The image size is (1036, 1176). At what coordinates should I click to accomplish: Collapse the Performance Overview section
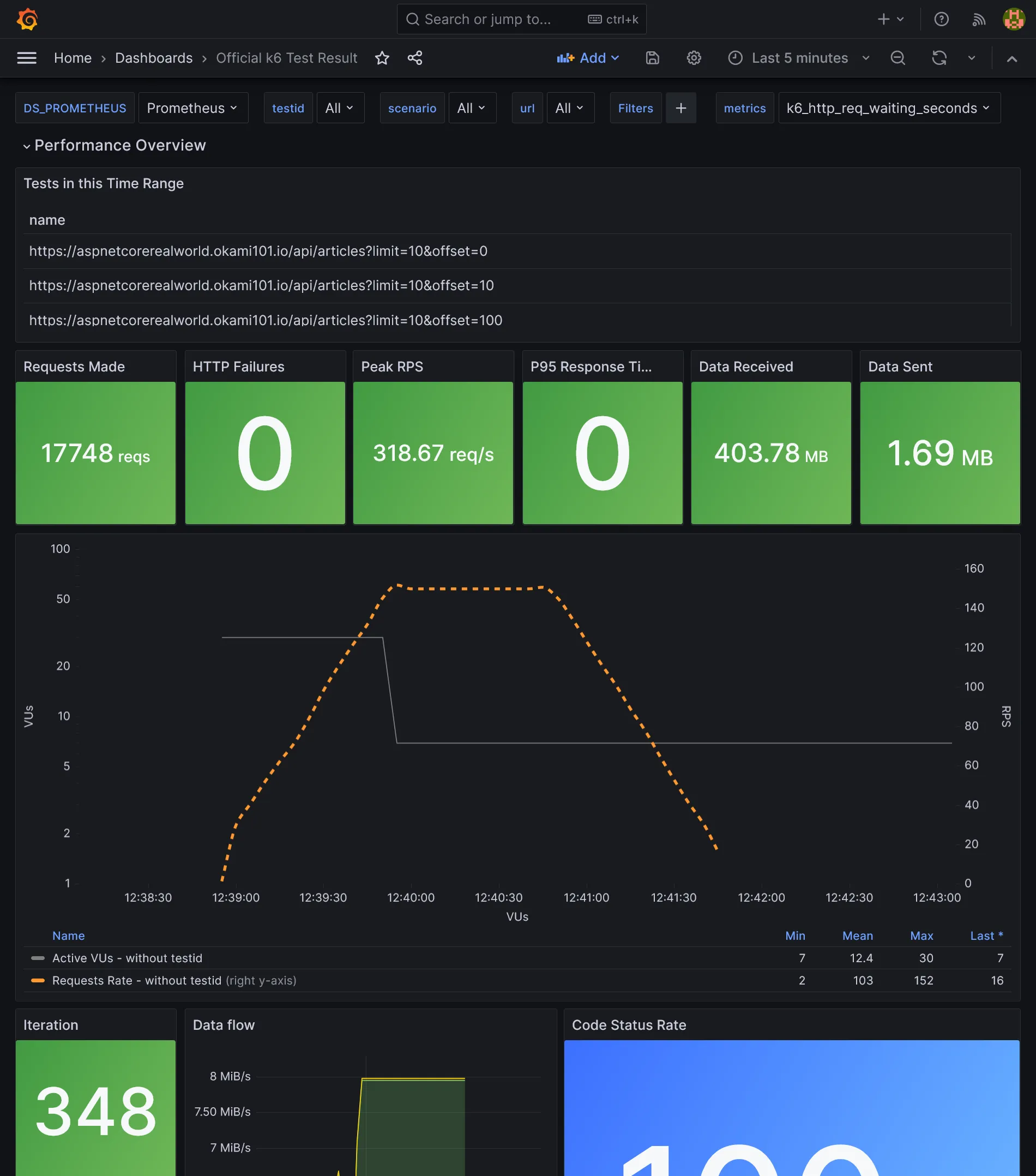click(27, 146)
